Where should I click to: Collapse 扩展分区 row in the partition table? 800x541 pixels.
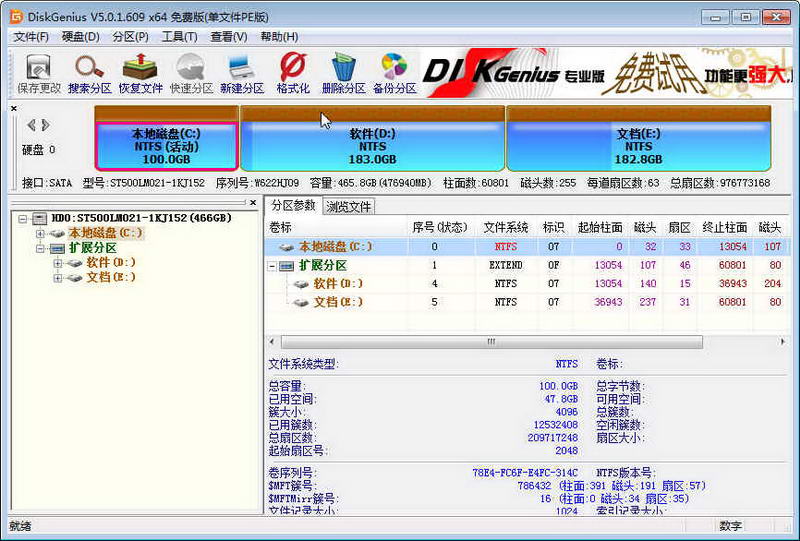(x=272, y=265)
